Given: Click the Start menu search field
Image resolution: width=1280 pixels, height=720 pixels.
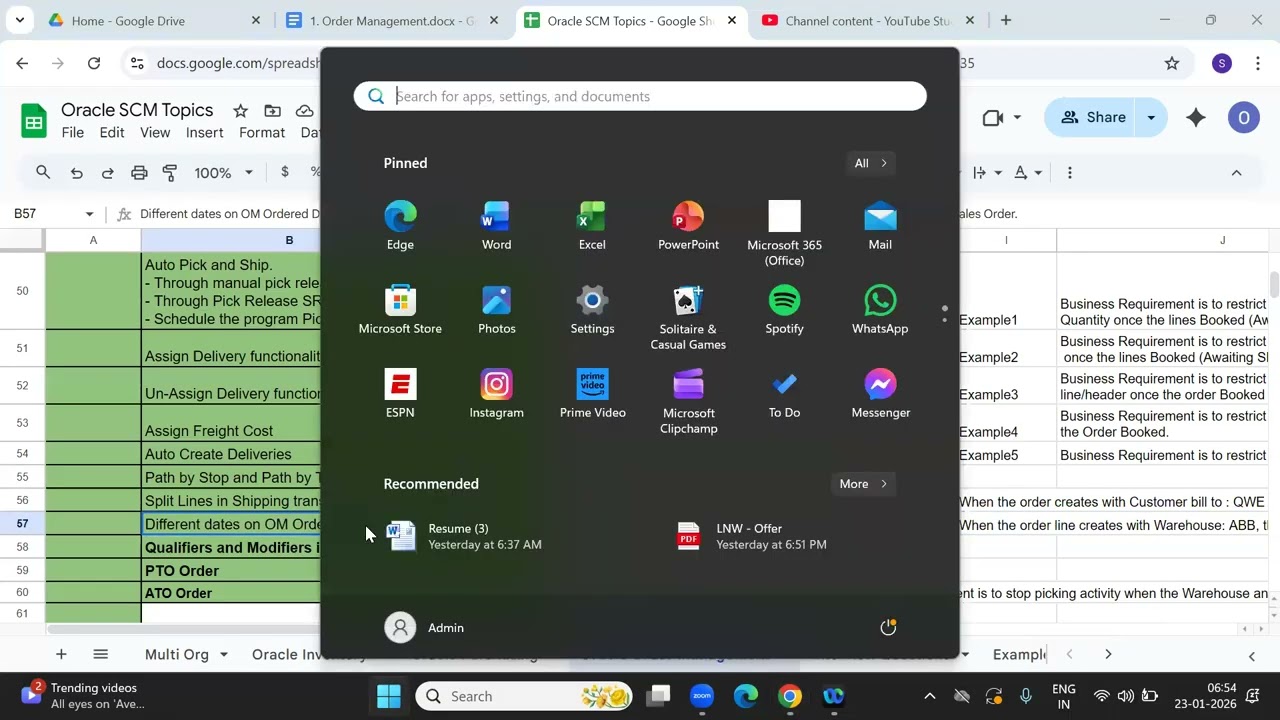Looking at the screenshot, I should [640, 96].
